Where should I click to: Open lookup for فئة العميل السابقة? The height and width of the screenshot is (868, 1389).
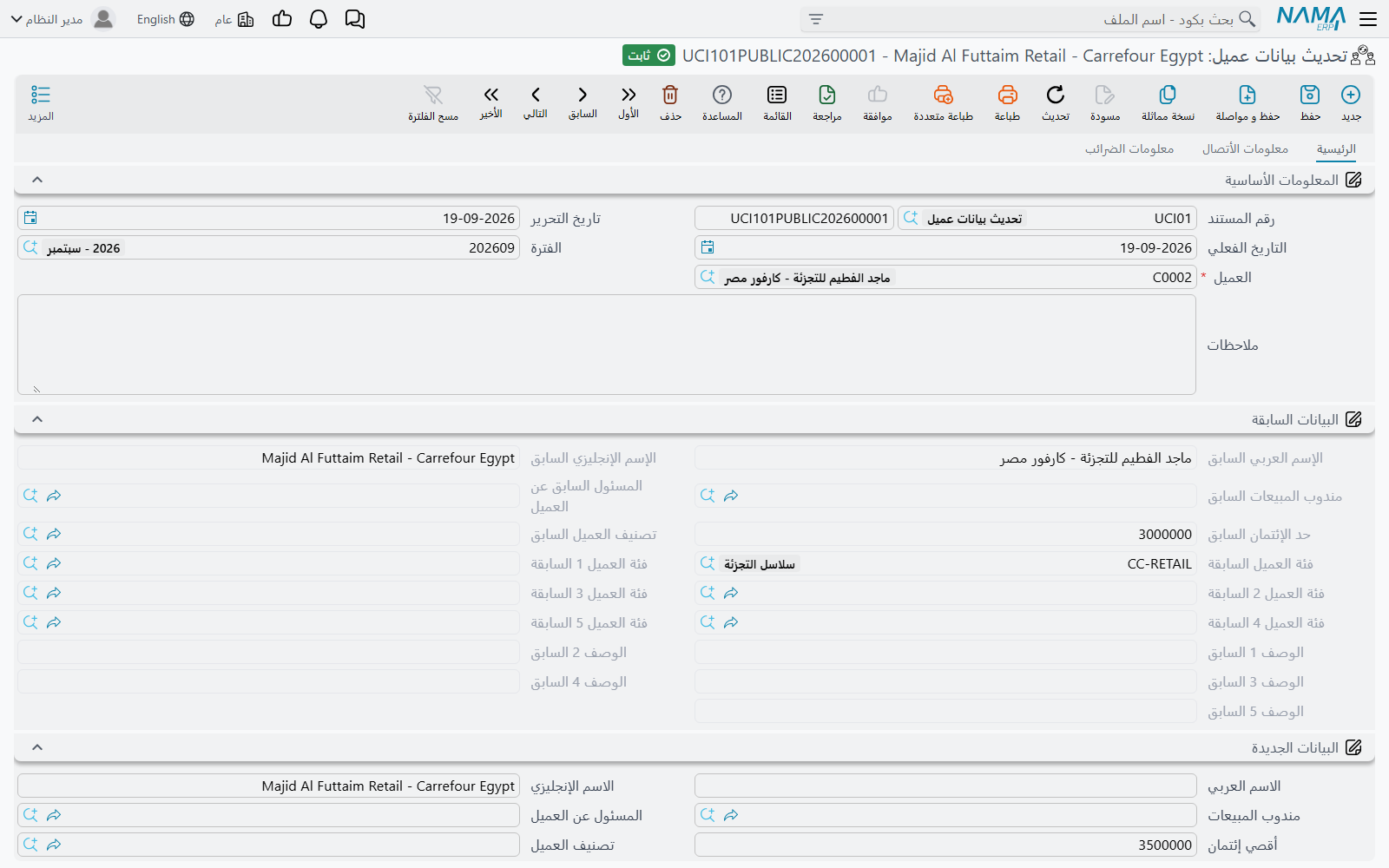[x=708, y=563]
